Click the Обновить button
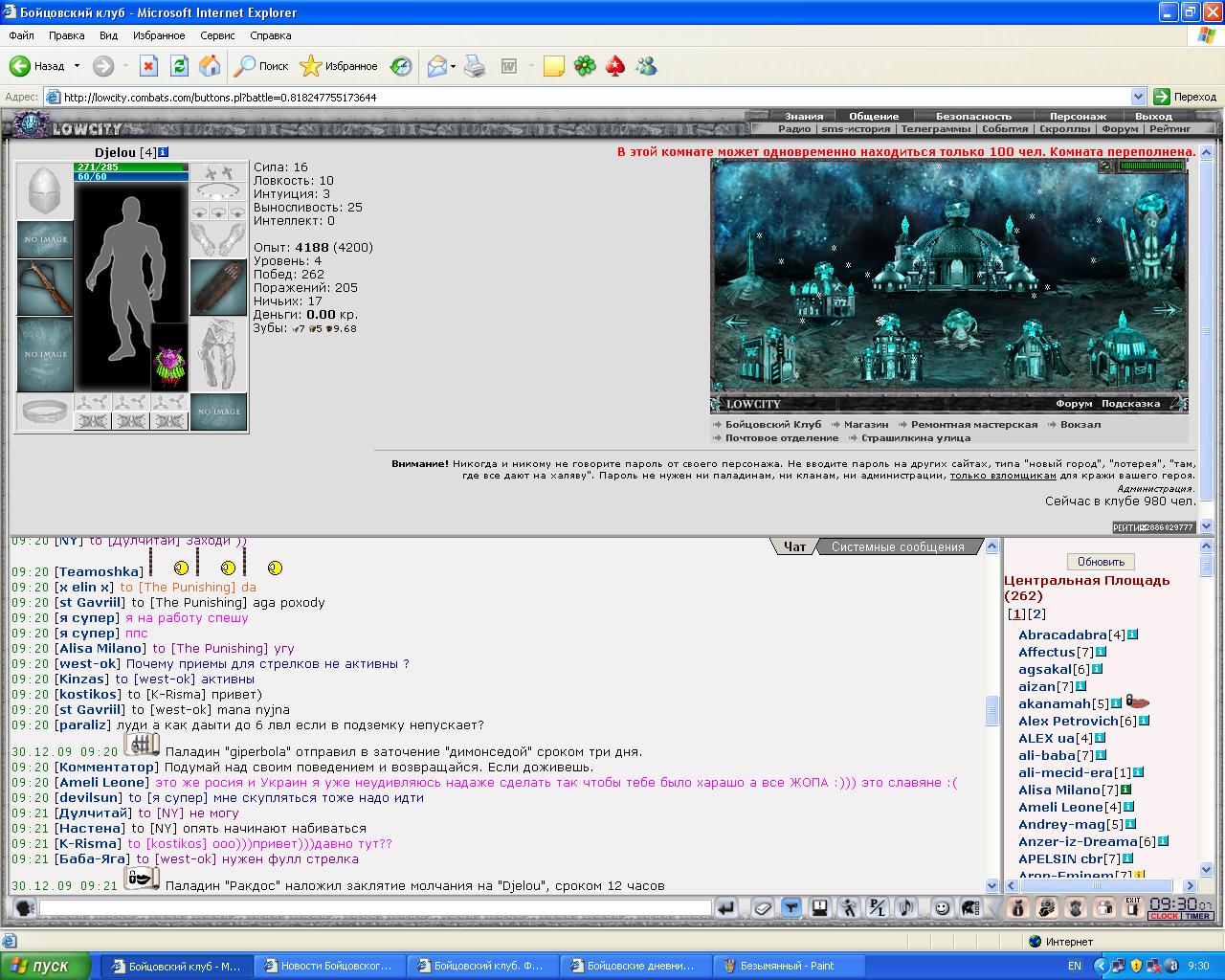 1101,562
